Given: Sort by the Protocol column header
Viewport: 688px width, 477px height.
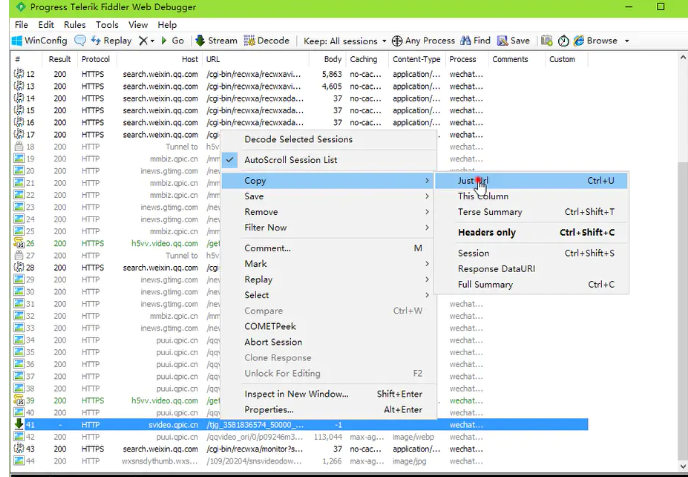Looking at the screenshot, I should 96,59.
